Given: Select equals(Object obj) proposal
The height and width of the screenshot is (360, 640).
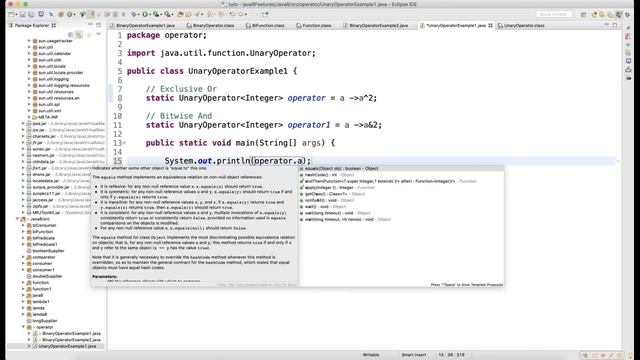Looking at the screenshot, I should pyautogui.click(x=402, y=169).
